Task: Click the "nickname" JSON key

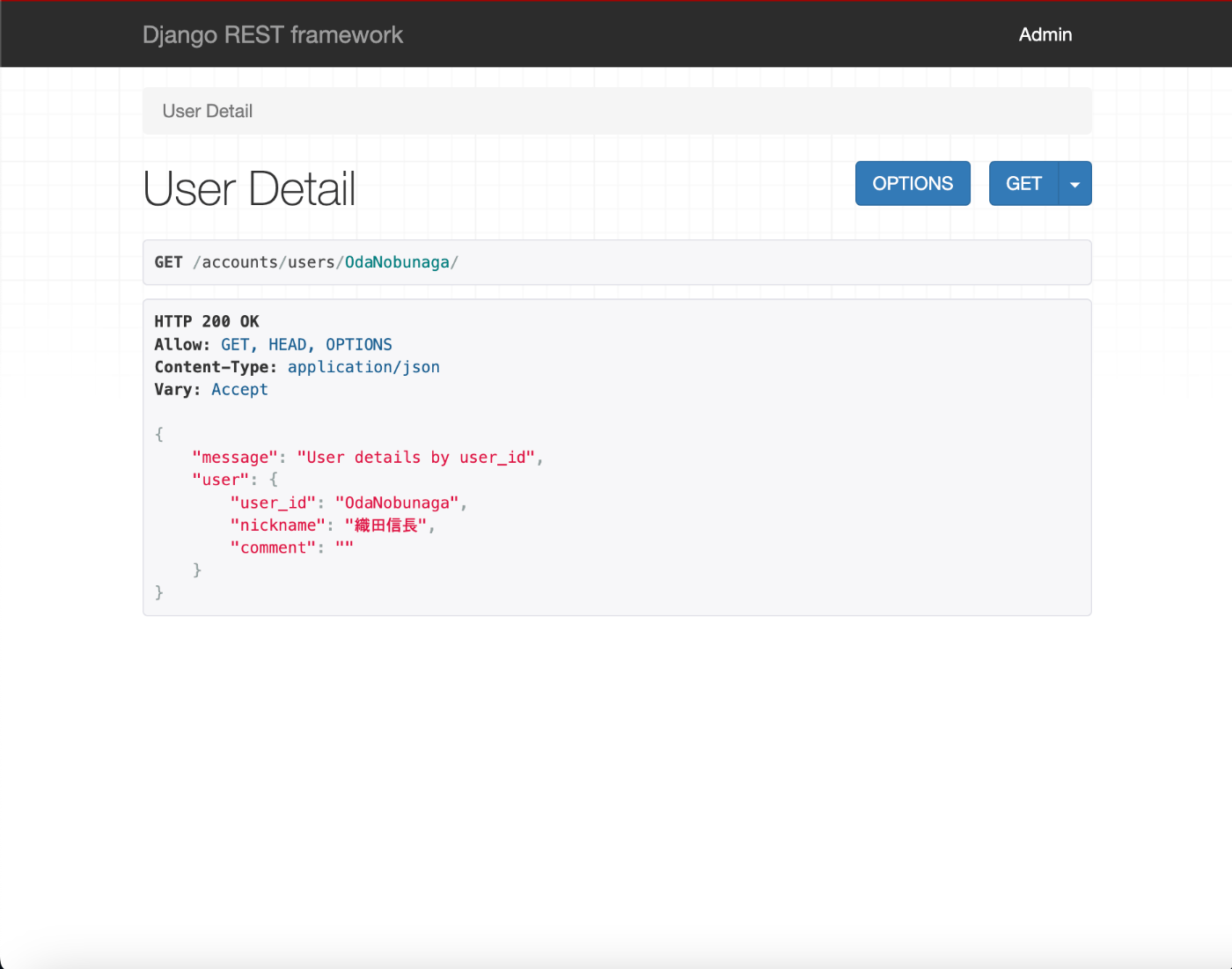Action: [x=278, y=525]
